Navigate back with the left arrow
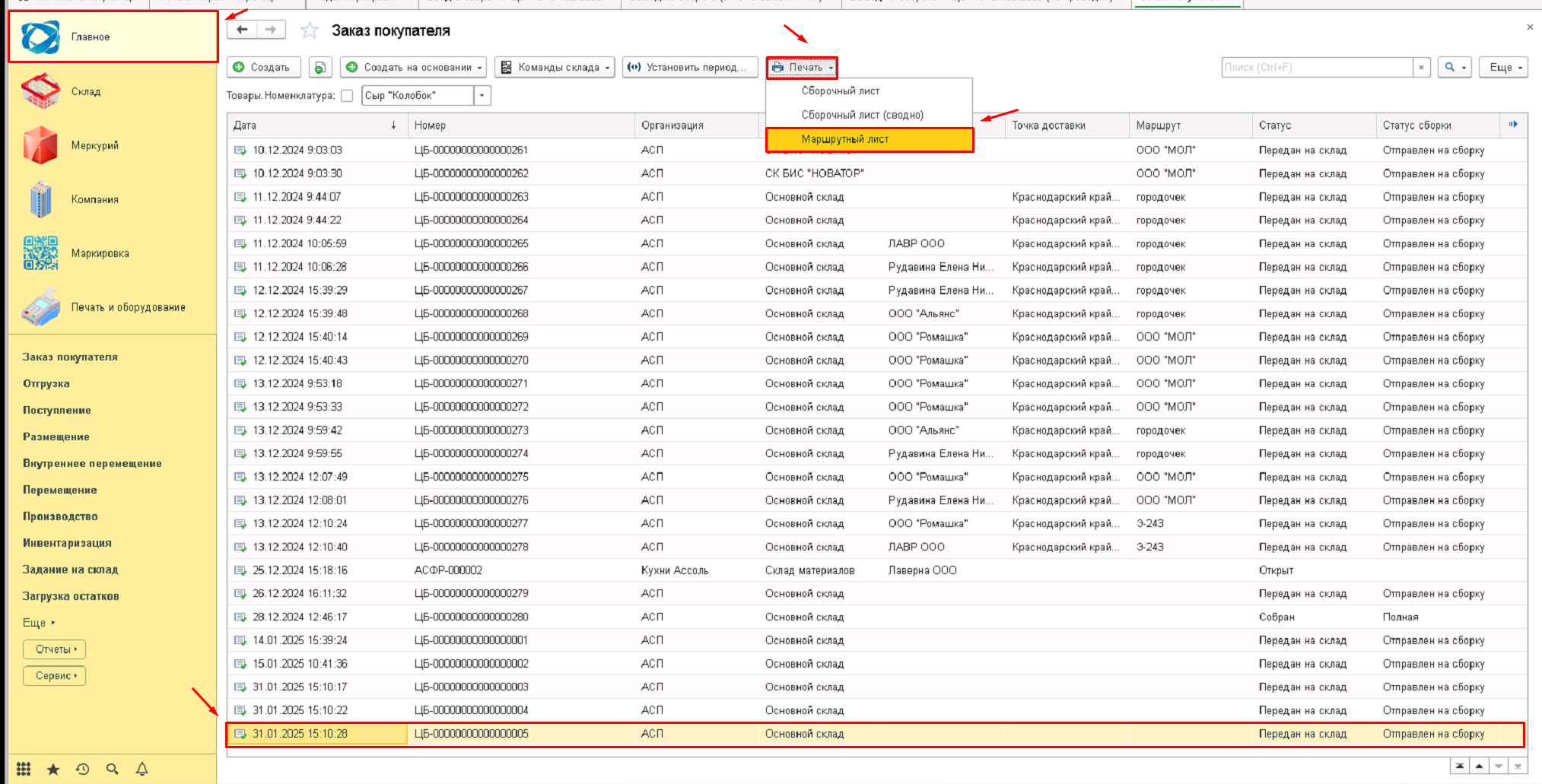 tap(242, 30)
